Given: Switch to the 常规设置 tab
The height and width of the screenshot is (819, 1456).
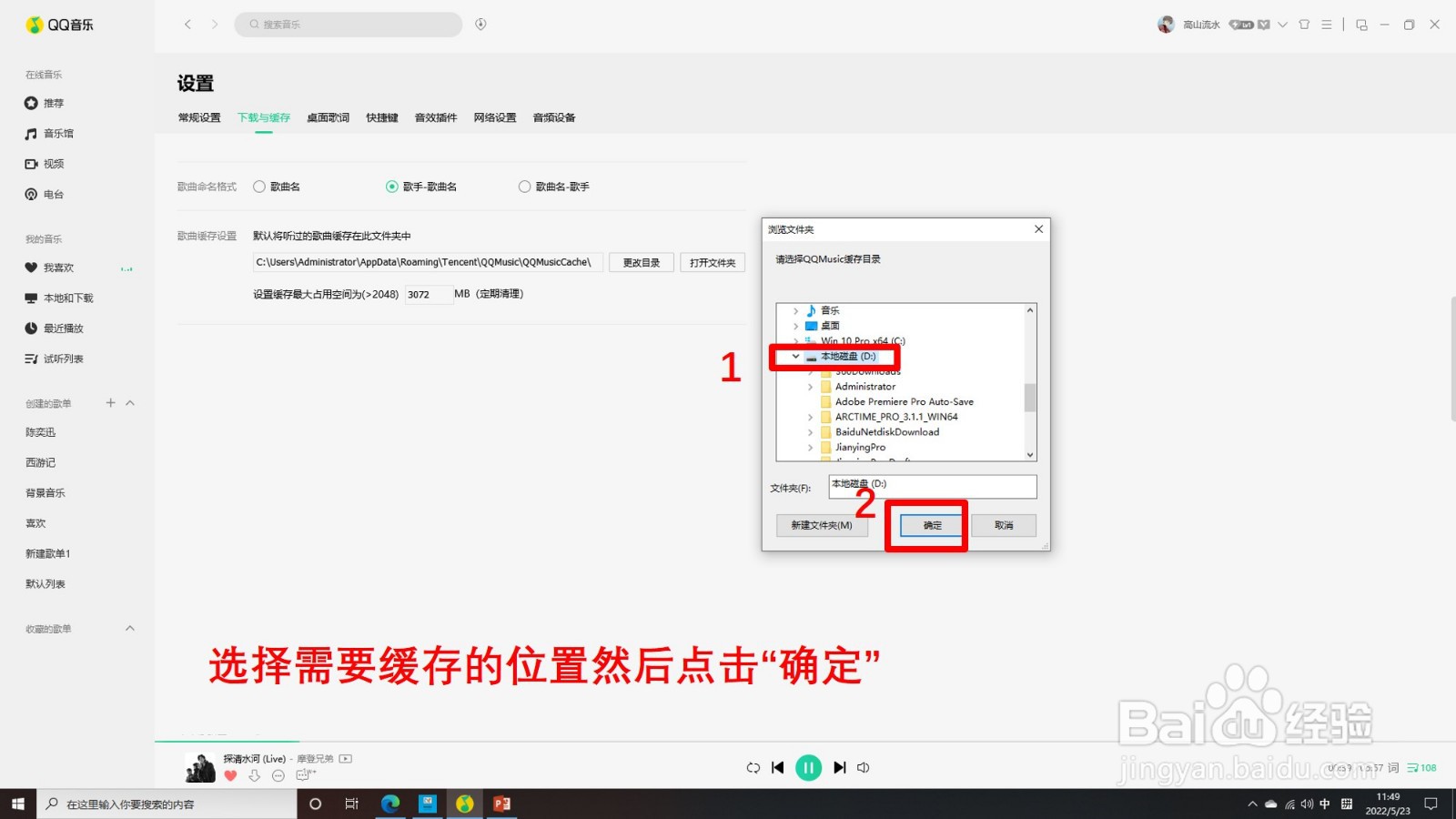Looking at the screenshot, I should click(x=199, y=117).
